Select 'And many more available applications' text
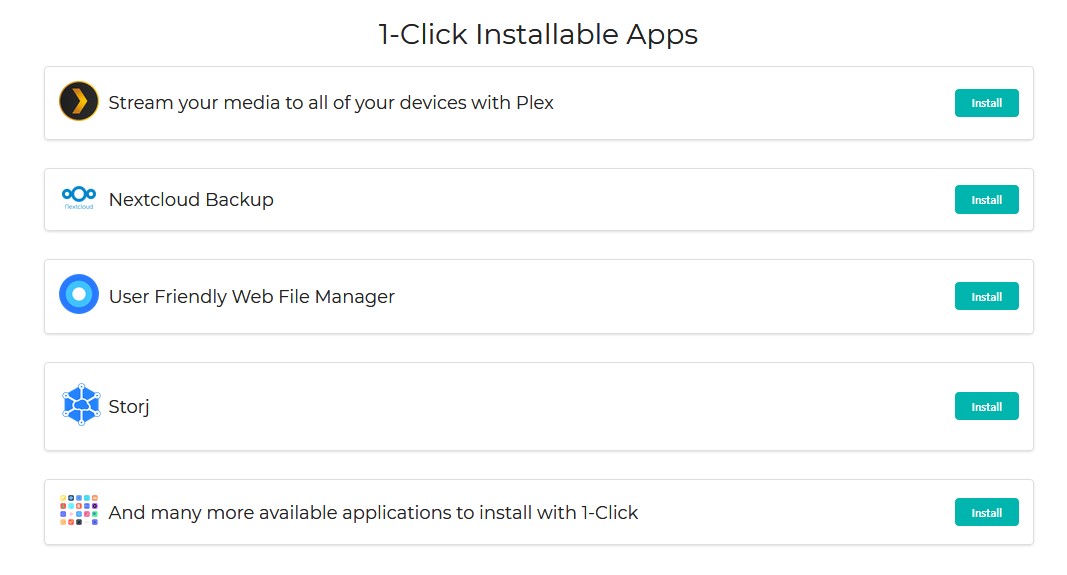The width and height of the screenshot is (1067, 575). click(x=373, y=512)
